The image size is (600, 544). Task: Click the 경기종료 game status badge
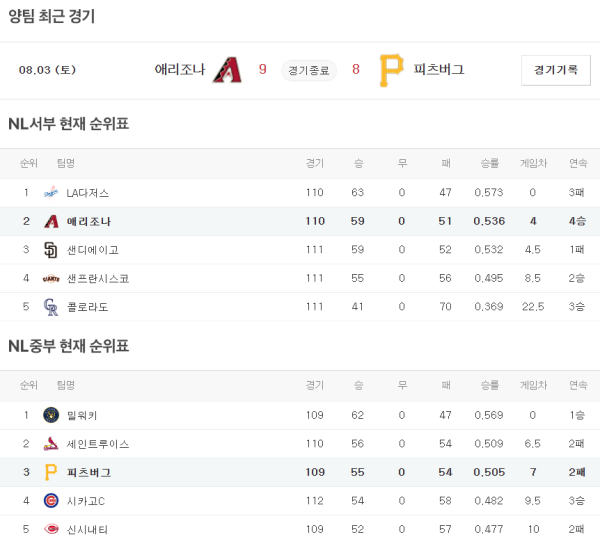[309, 70]
